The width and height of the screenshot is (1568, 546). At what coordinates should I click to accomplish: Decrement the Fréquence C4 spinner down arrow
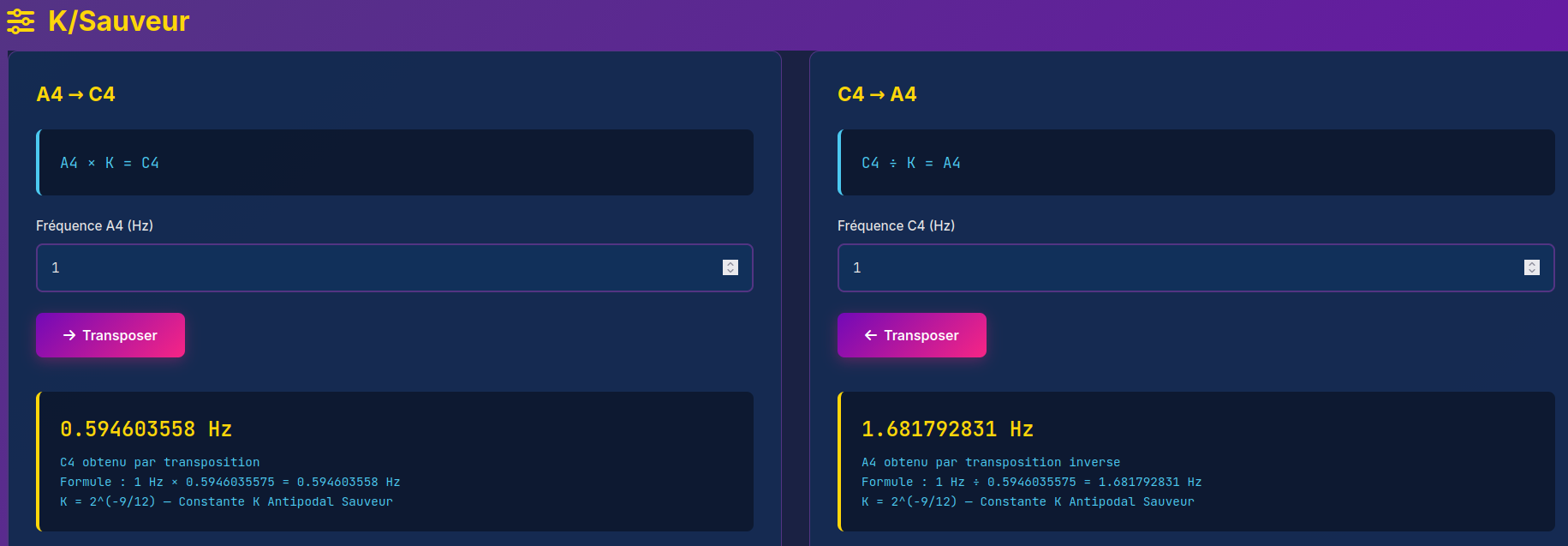click(x=1532, y=272)
